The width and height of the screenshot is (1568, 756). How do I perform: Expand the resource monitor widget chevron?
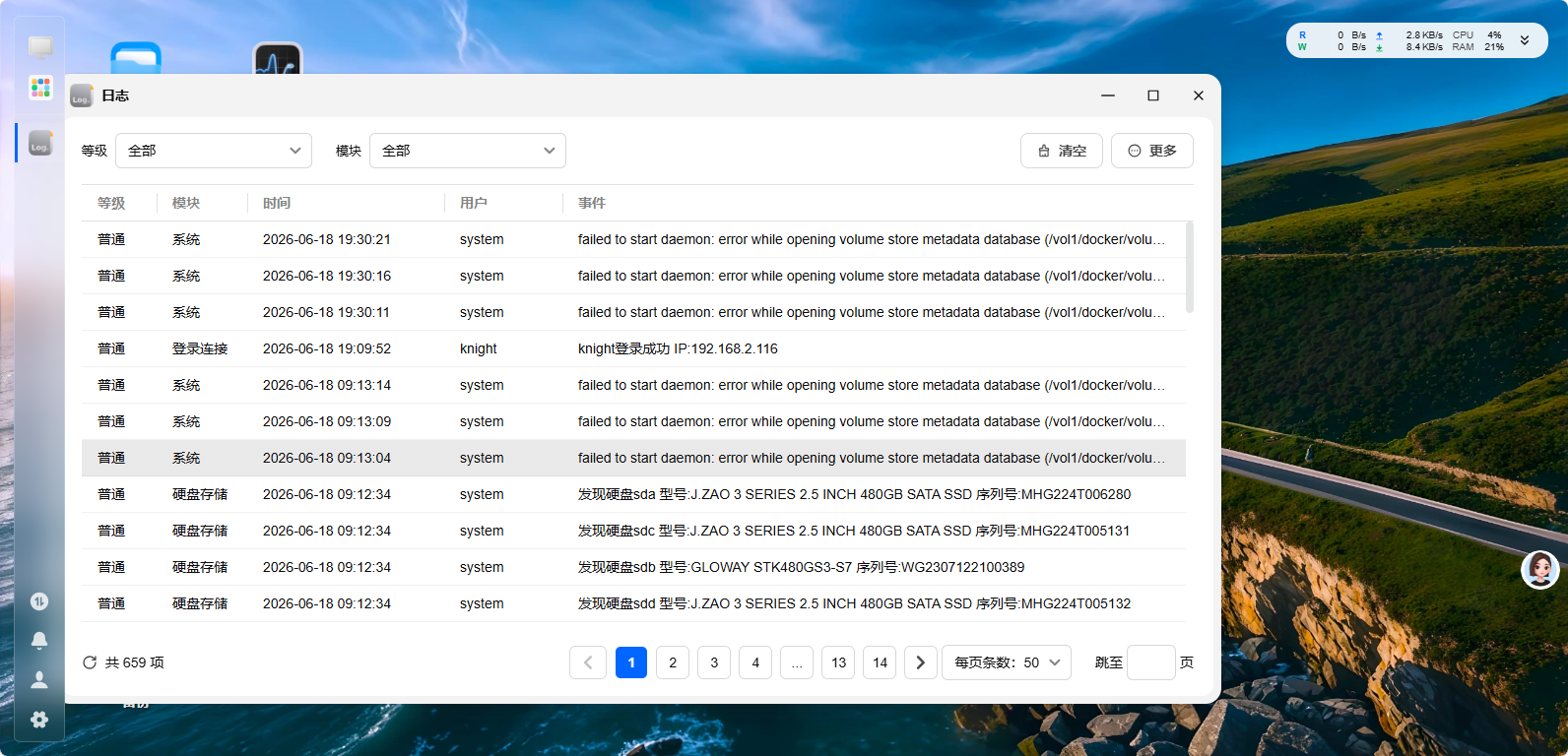(1525, 40)
